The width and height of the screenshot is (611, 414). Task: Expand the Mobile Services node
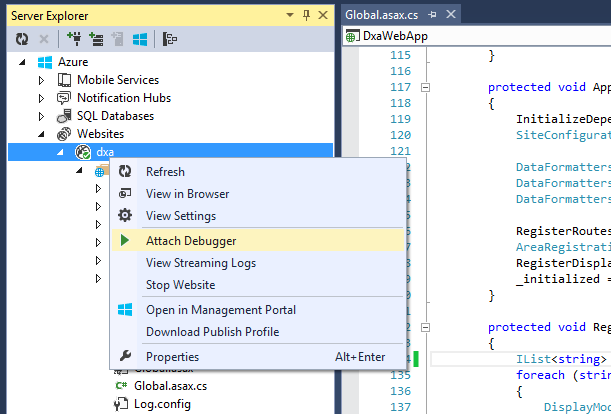tap(42, 80)
